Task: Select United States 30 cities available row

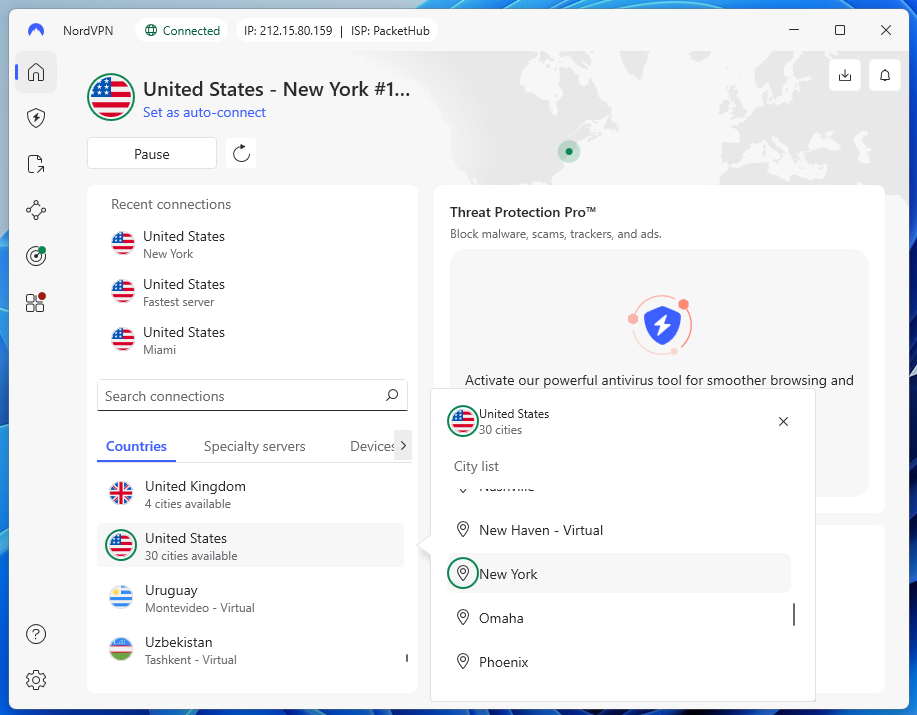Action: coord(250,545)
